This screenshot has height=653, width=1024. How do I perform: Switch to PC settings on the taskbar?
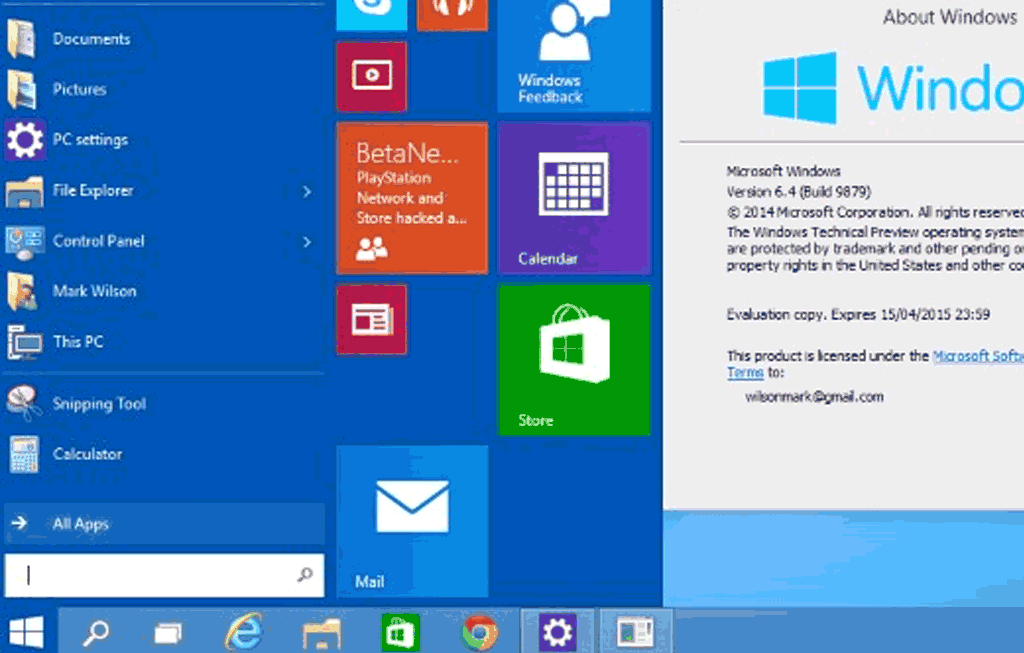(x=557, y=631)
